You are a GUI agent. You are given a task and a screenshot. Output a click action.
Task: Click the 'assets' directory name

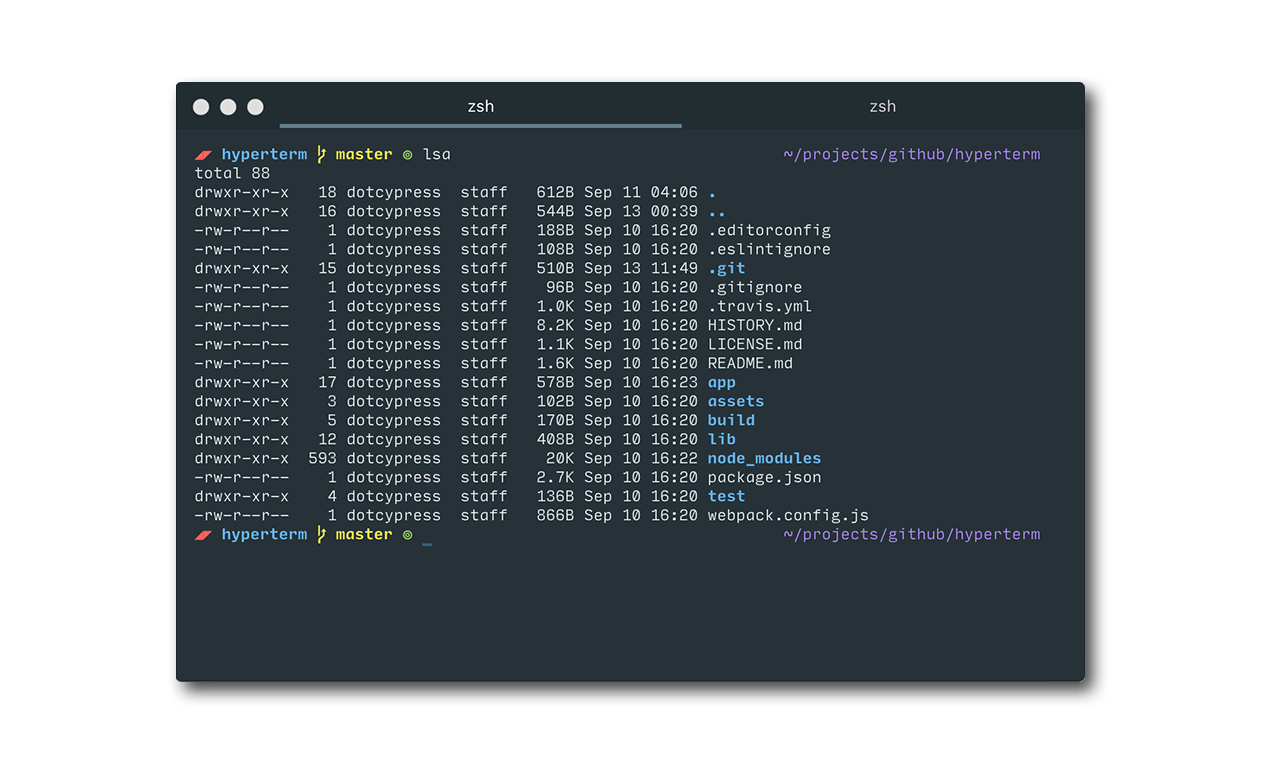point(736,401)
